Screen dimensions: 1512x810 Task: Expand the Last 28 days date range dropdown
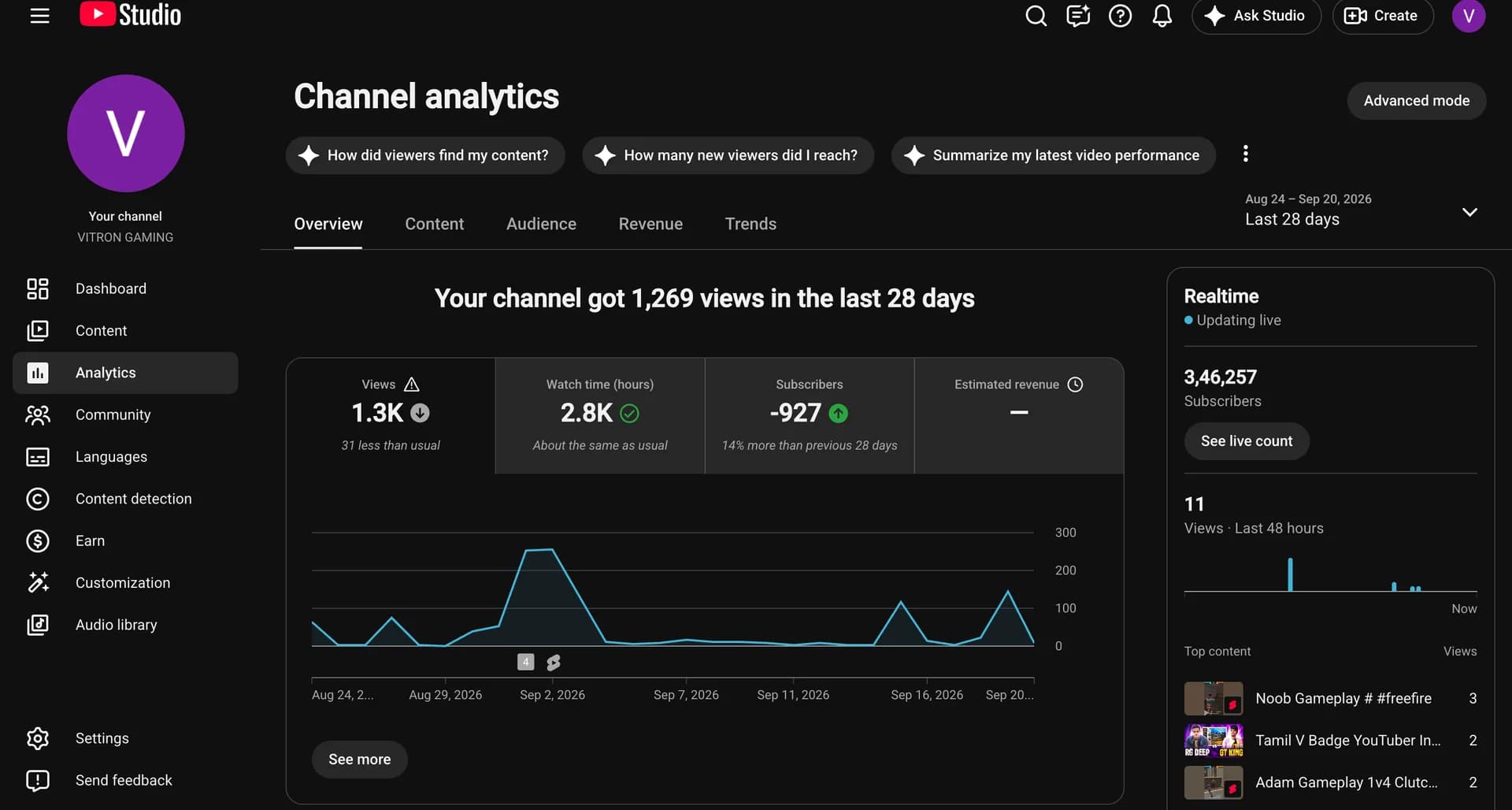(x=1361, y=210)
